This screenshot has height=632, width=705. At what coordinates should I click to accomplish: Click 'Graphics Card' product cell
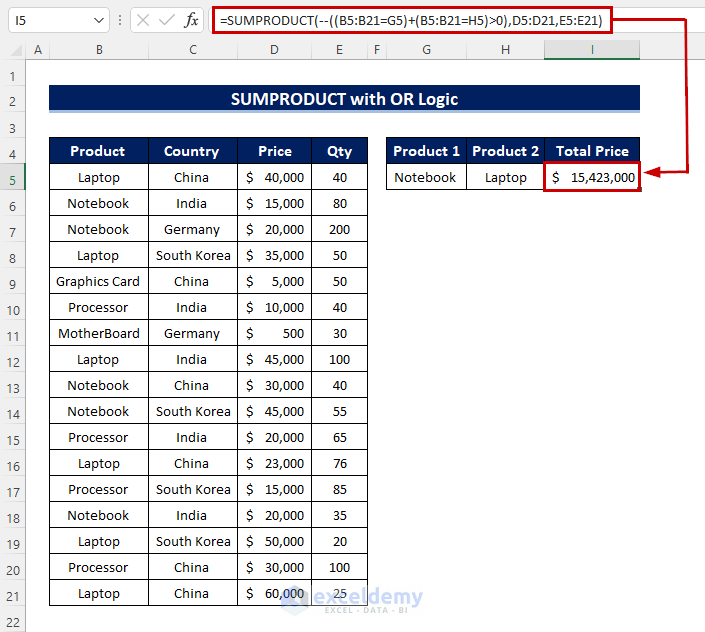click(99, 281)
